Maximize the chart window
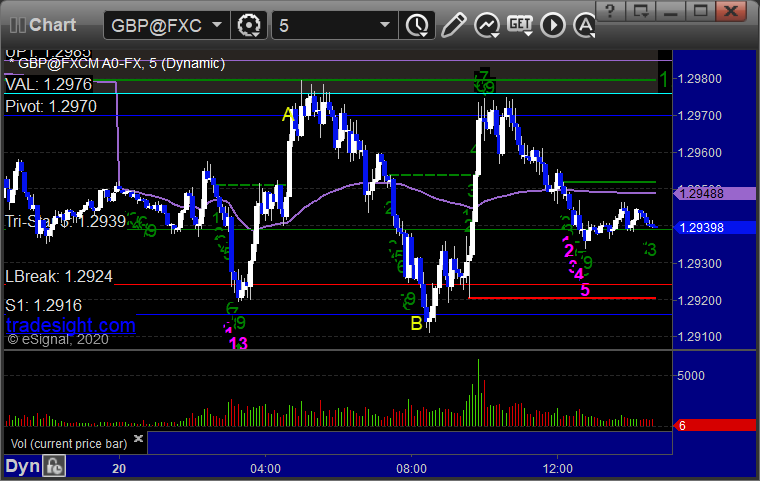Image resolution: width=760 pixels, height=481 pixels. coord(700,11)
